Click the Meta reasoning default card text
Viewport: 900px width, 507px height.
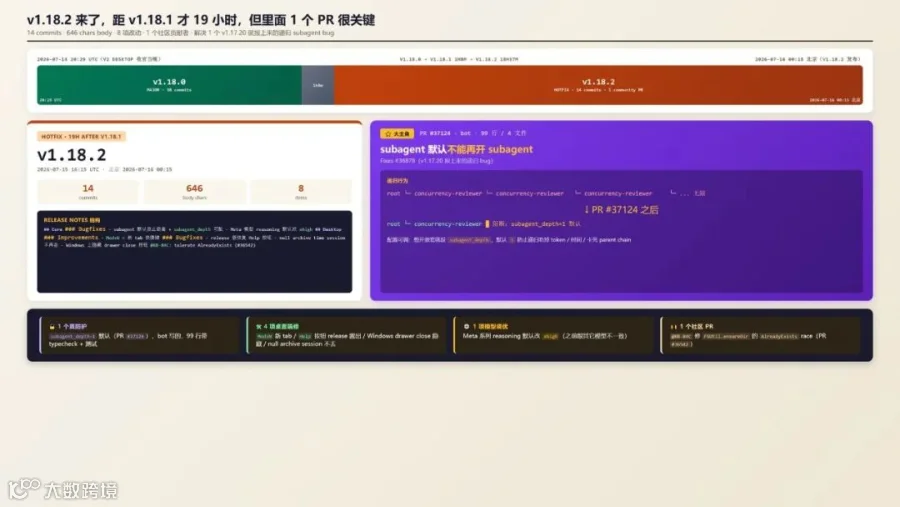pos(545,336)
